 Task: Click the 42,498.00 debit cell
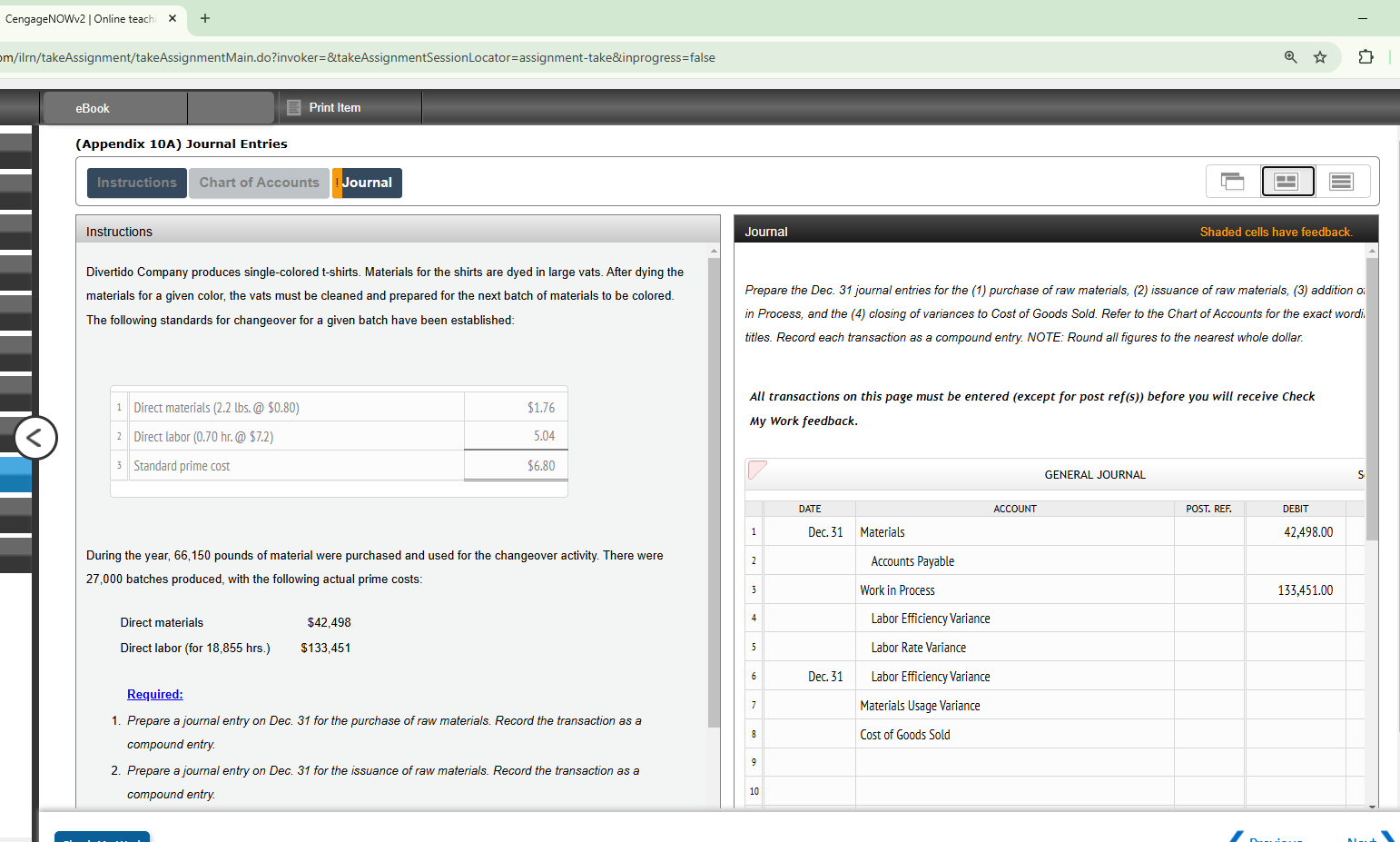point(1296,532)
